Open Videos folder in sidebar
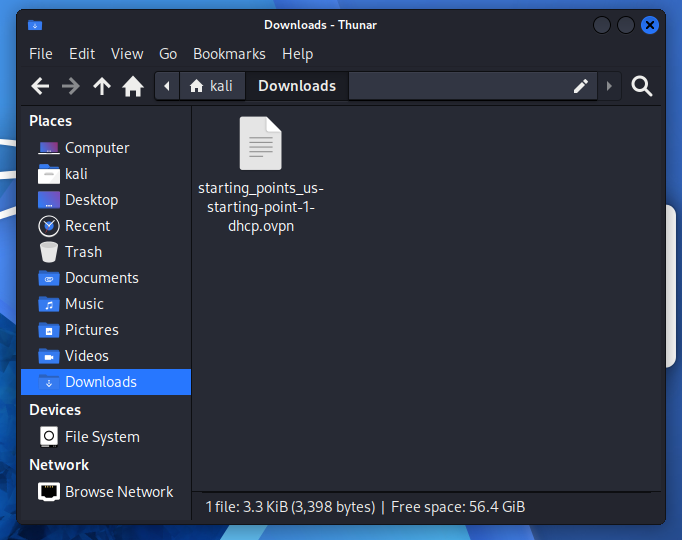This screenshot has height=540, width=682. [106, 356]
